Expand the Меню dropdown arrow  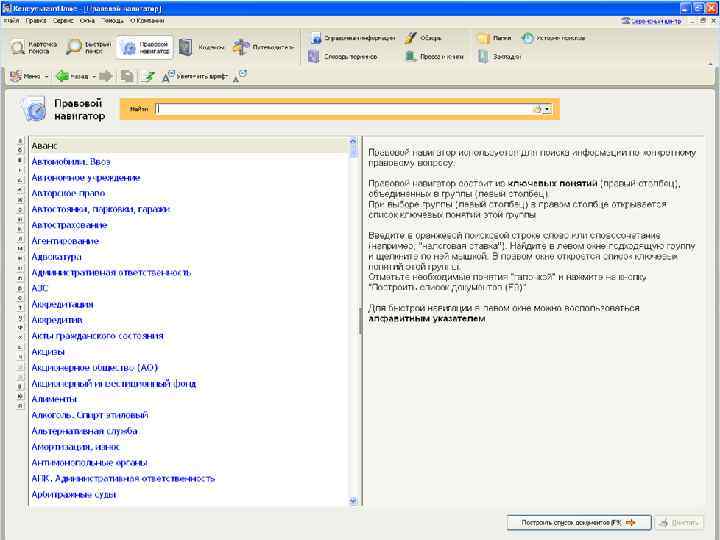click(47, 77)
